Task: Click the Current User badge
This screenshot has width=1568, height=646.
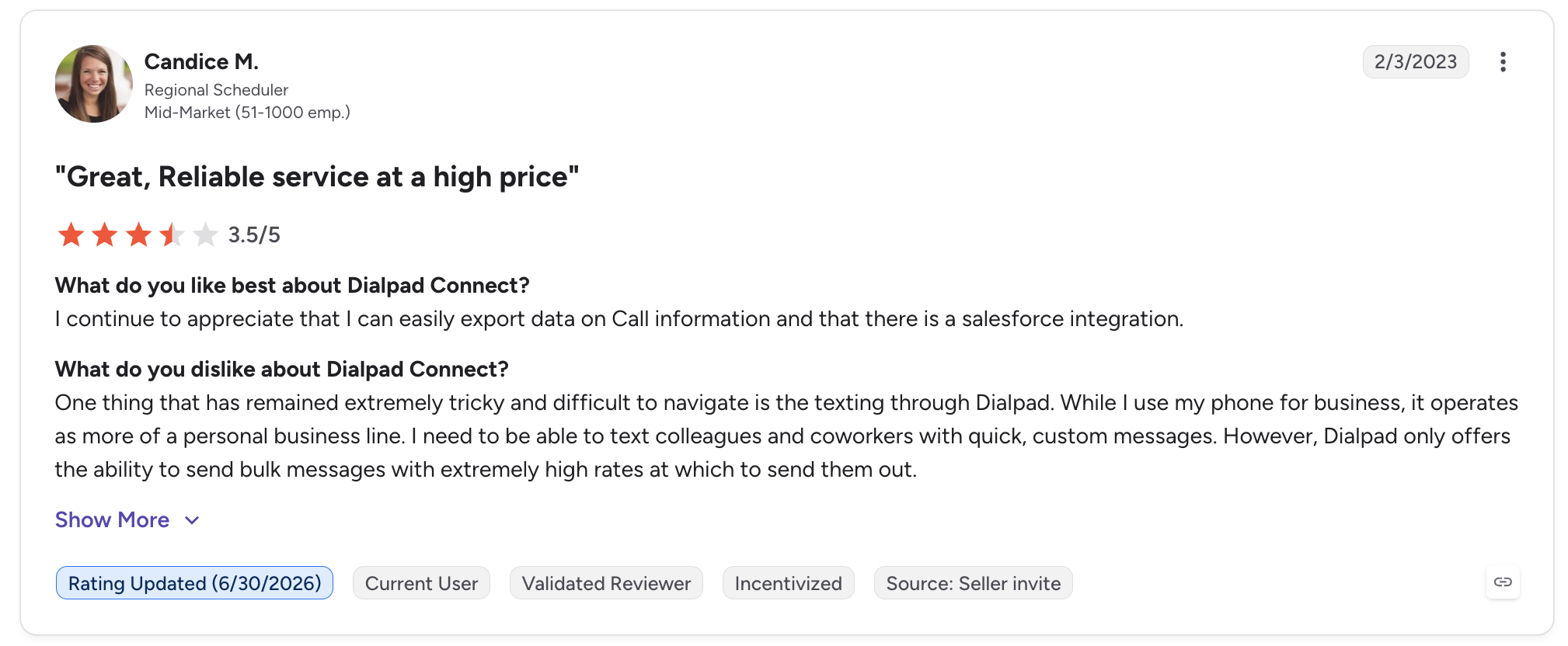Action: [421, 583]
